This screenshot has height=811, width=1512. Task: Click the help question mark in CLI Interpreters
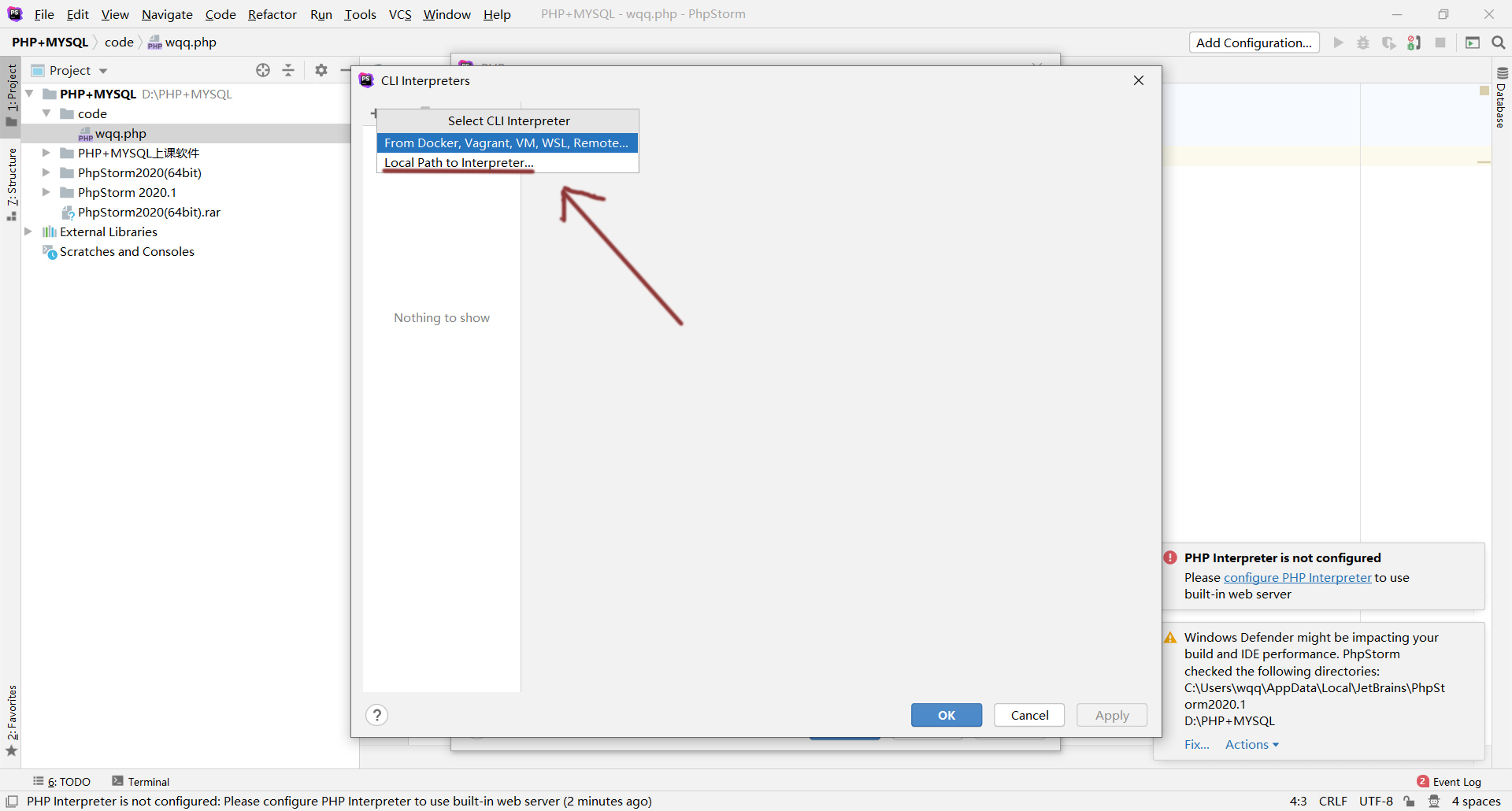coord(377,715)
